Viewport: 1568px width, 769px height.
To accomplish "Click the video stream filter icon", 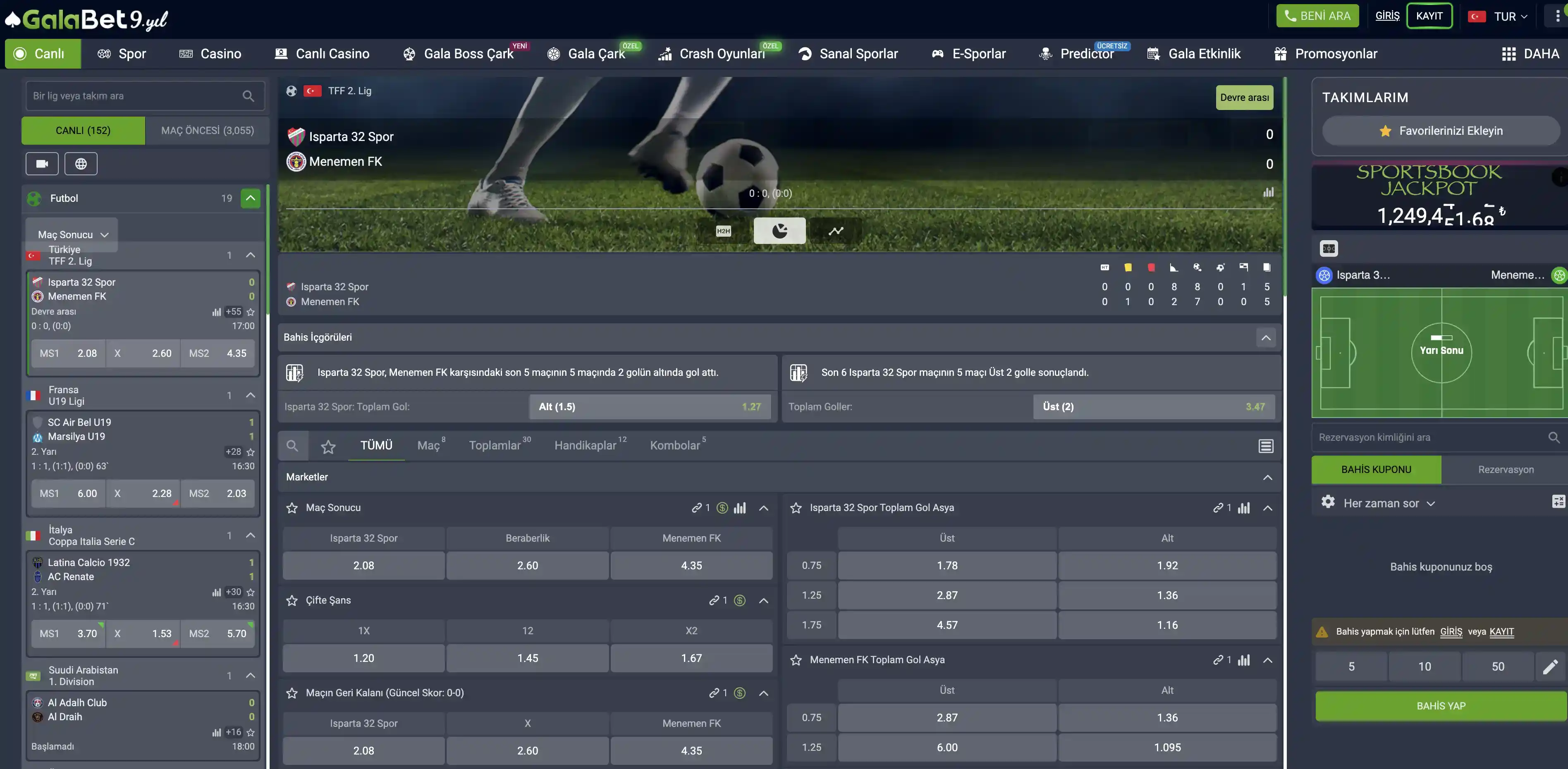I will (x=42, y=164).
